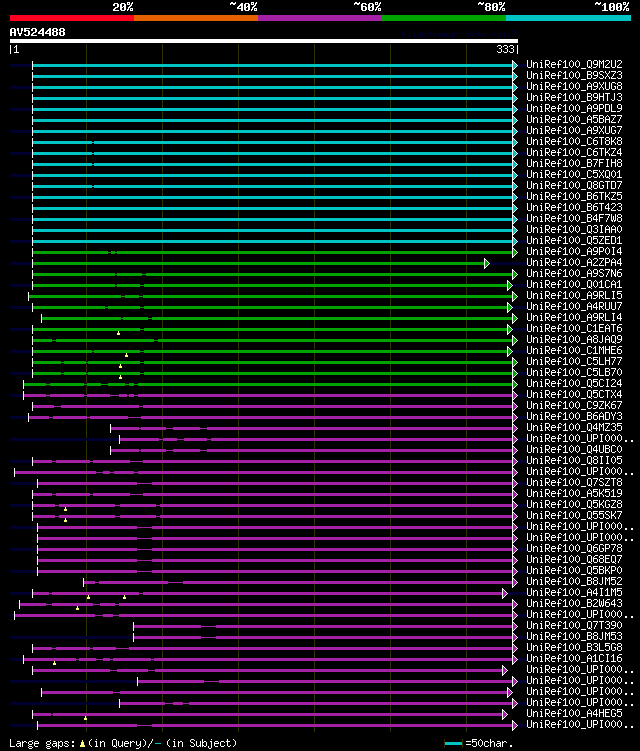
Task: Click the purple alignment bar for Q7T390
Action: point(325,627)
